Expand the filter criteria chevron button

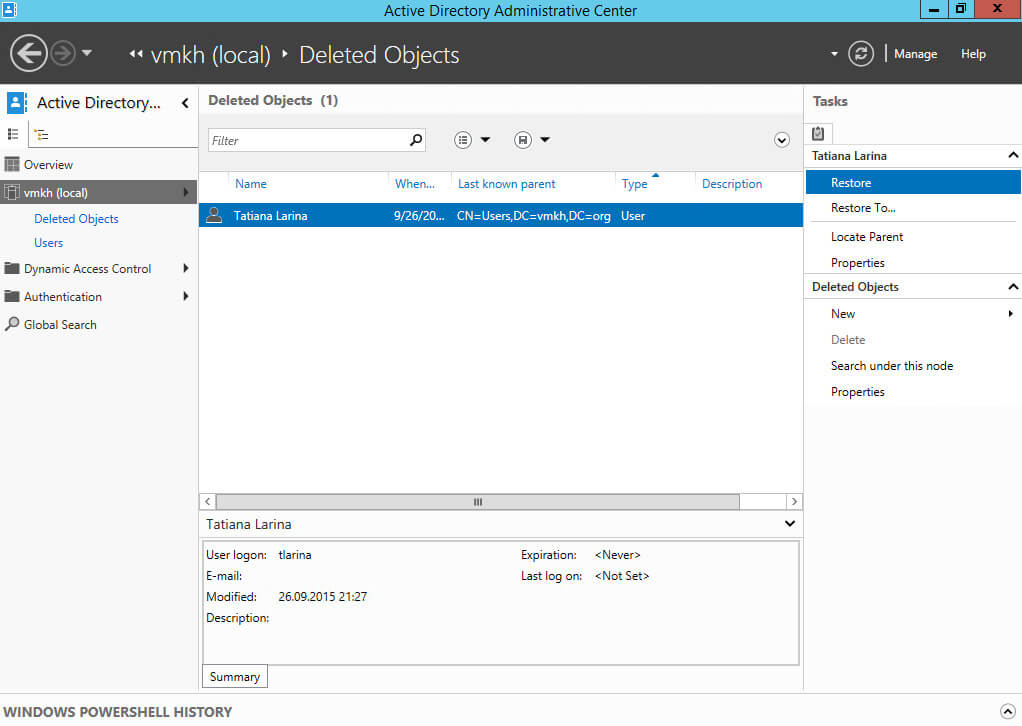[x=781, y=140]
